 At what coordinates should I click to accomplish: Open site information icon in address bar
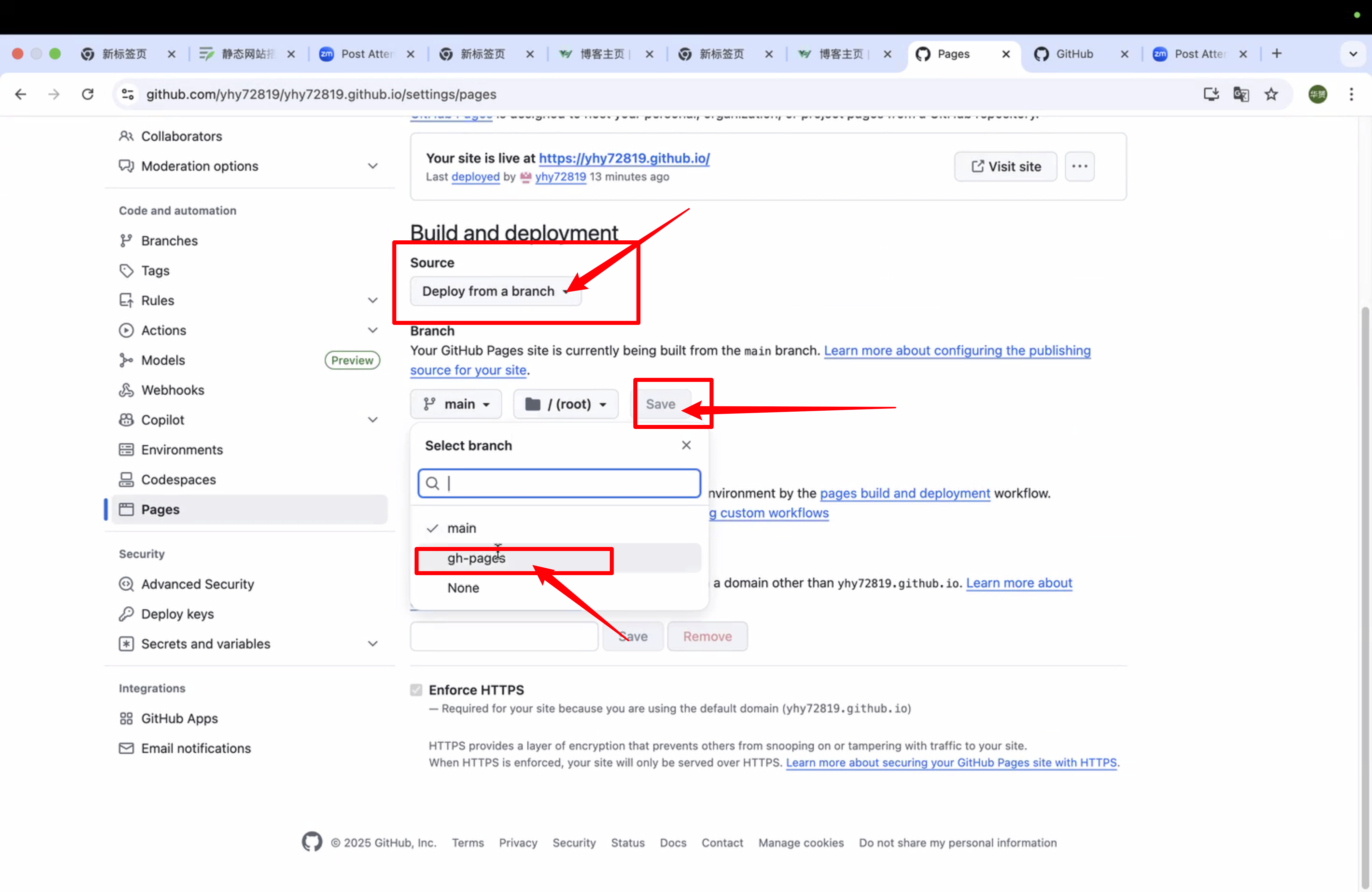coord(128,94)
